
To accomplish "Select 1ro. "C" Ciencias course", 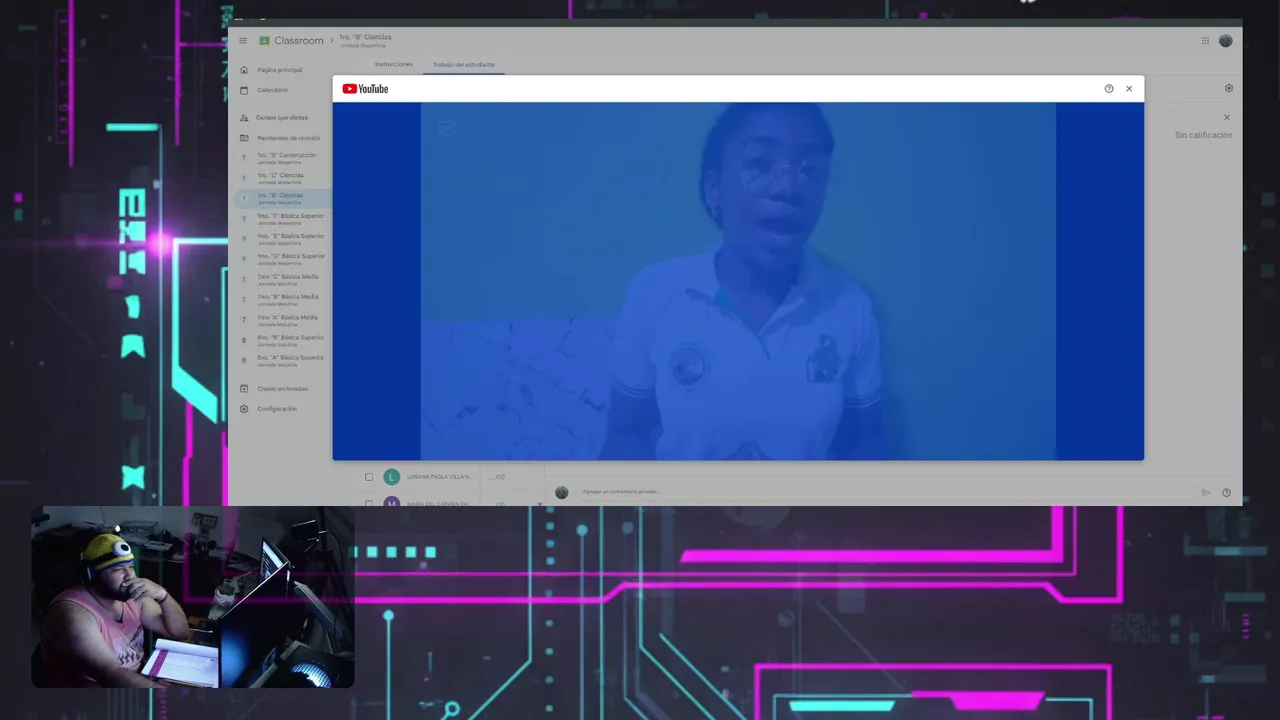I will pos(280,177).
